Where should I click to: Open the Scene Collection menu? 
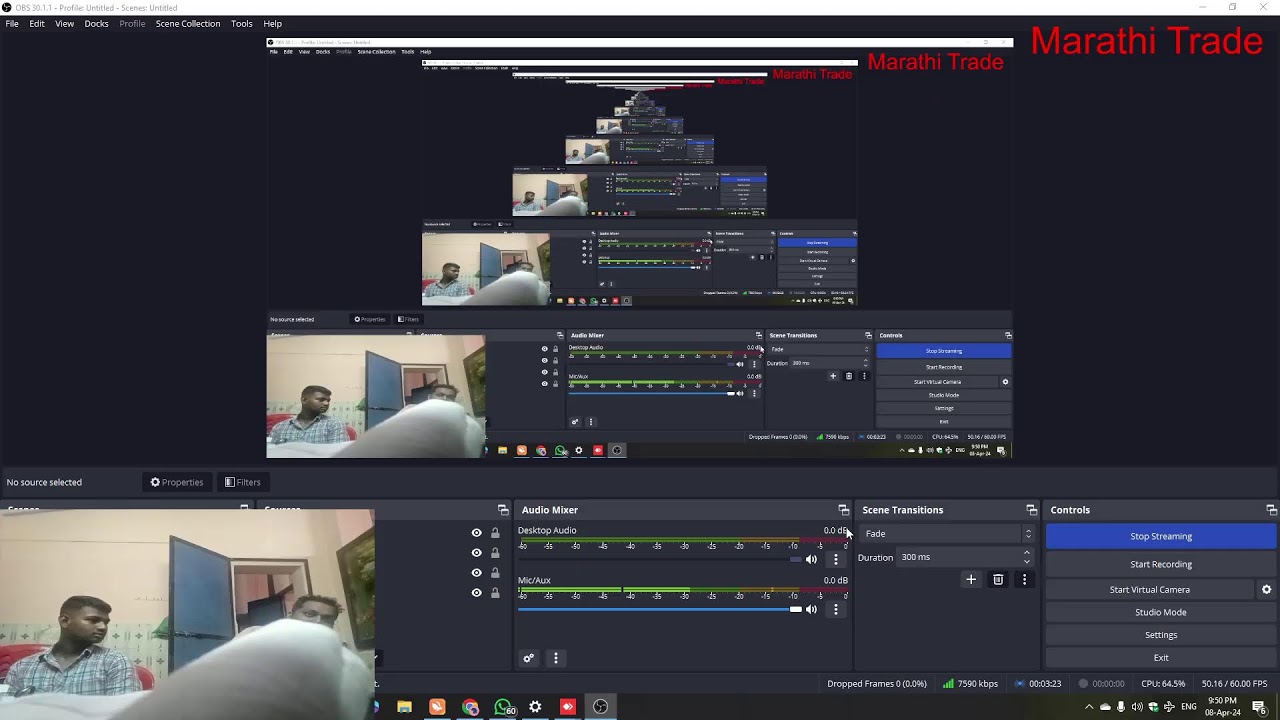(188, 23)
